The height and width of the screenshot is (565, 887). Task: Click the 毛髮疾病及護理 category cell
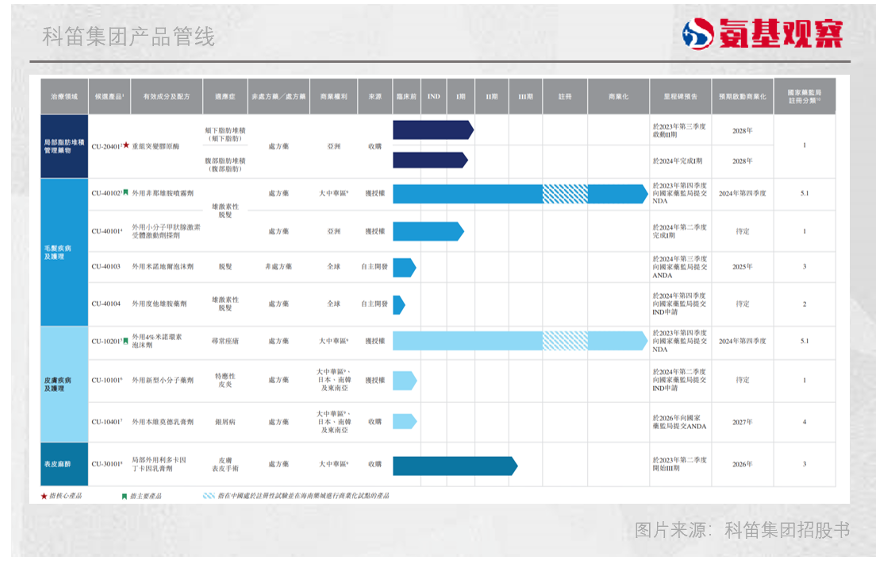64,250
